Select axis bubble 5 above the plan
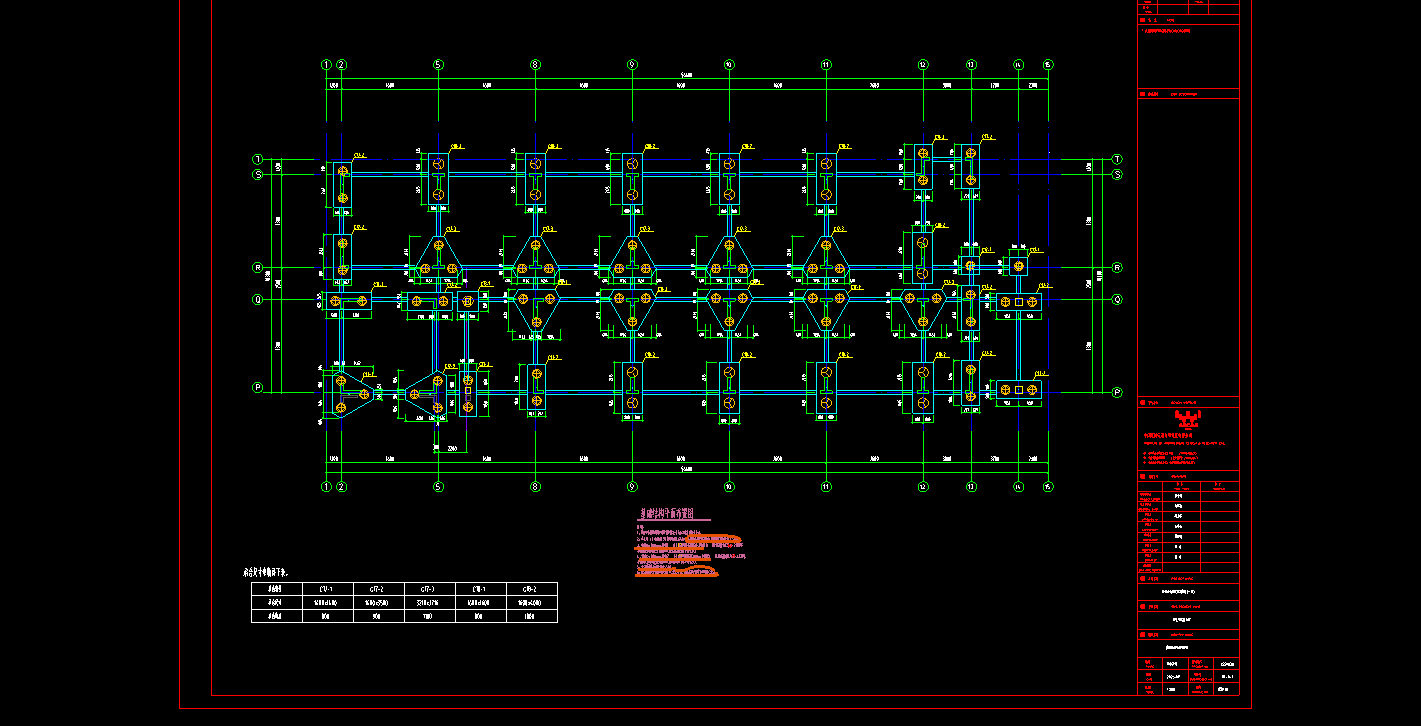This screenshot has width=1421, height=726. (x=438, y=65)
